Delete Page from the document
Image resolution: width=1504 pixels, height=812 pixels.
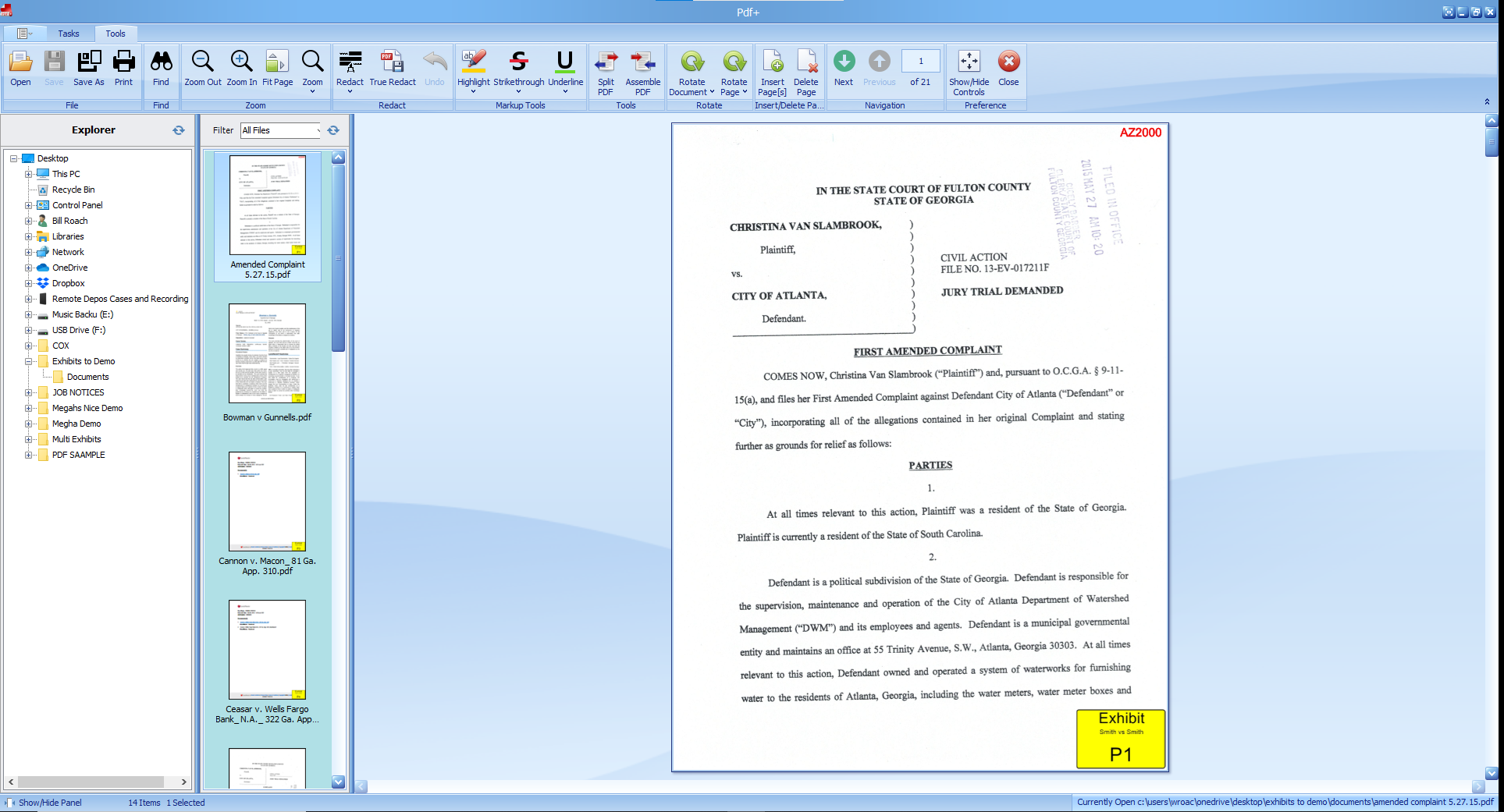tap(806, 73)
